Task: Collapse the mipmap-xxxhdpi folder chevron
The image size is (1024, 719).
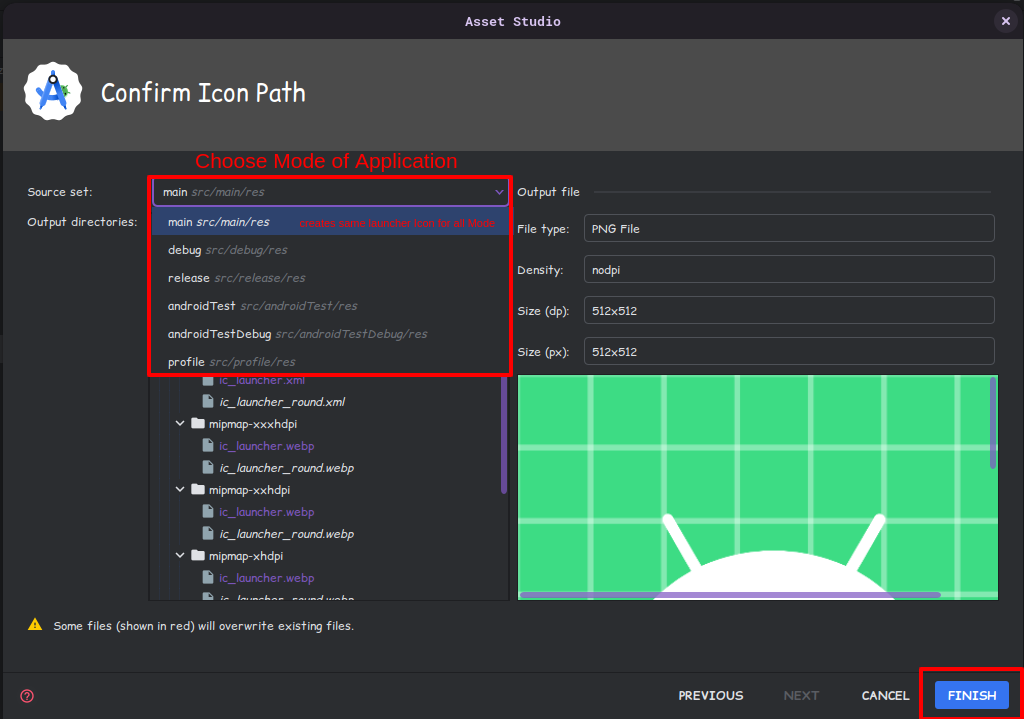Action: (181, 424)
